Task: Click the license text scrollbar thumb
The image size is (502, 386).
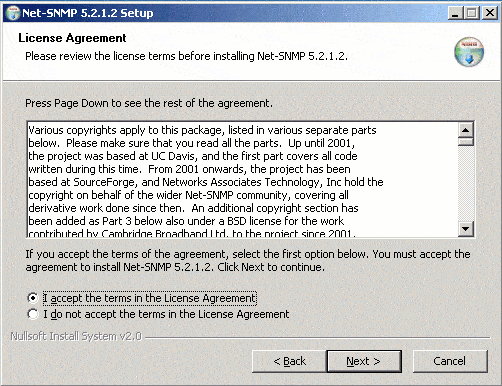Action: [466, 142]
